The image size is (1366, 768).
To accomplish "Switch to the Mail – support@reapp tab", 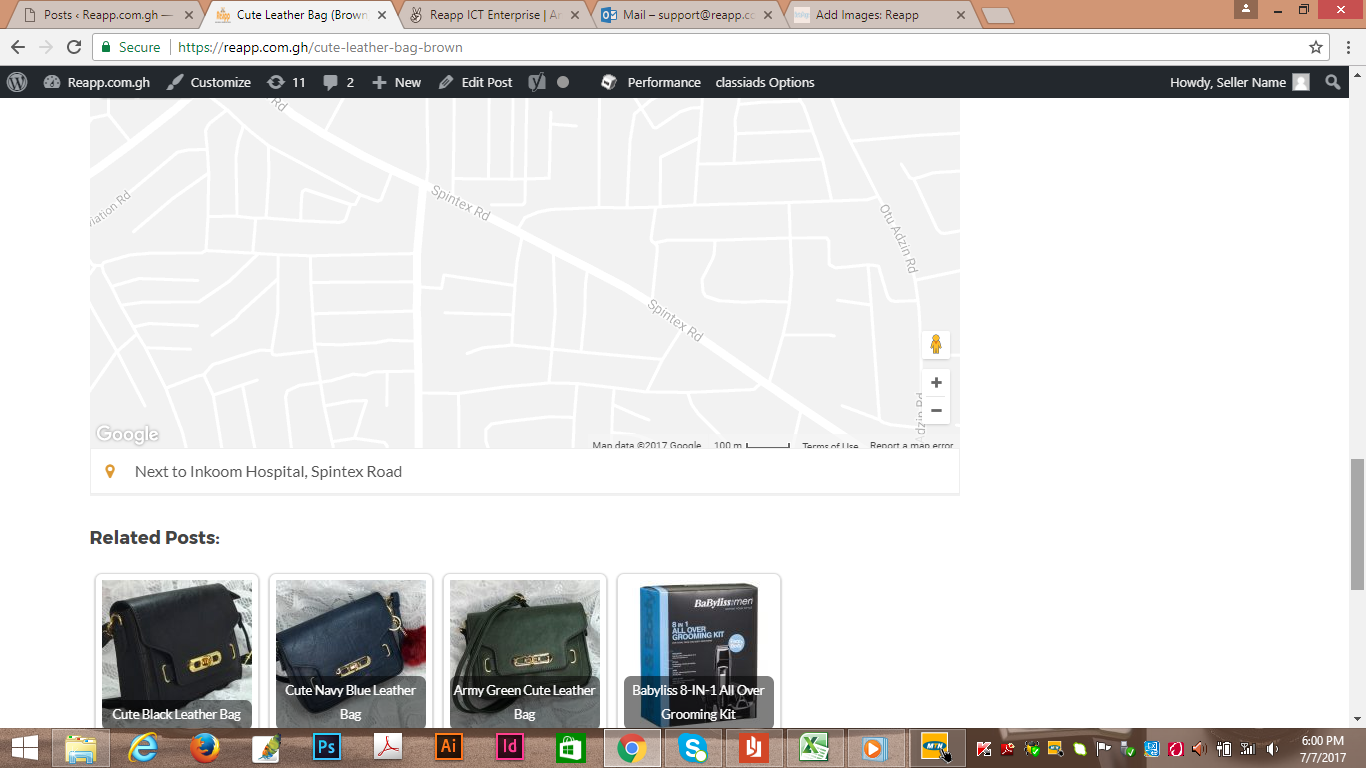I will 688,15.
